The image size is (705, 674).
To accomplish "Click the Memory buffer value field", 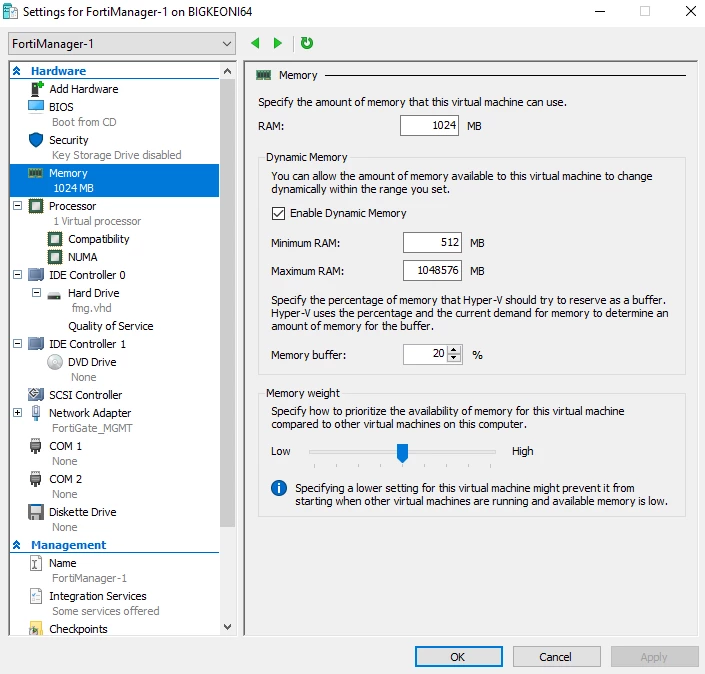I will point(426,354).
